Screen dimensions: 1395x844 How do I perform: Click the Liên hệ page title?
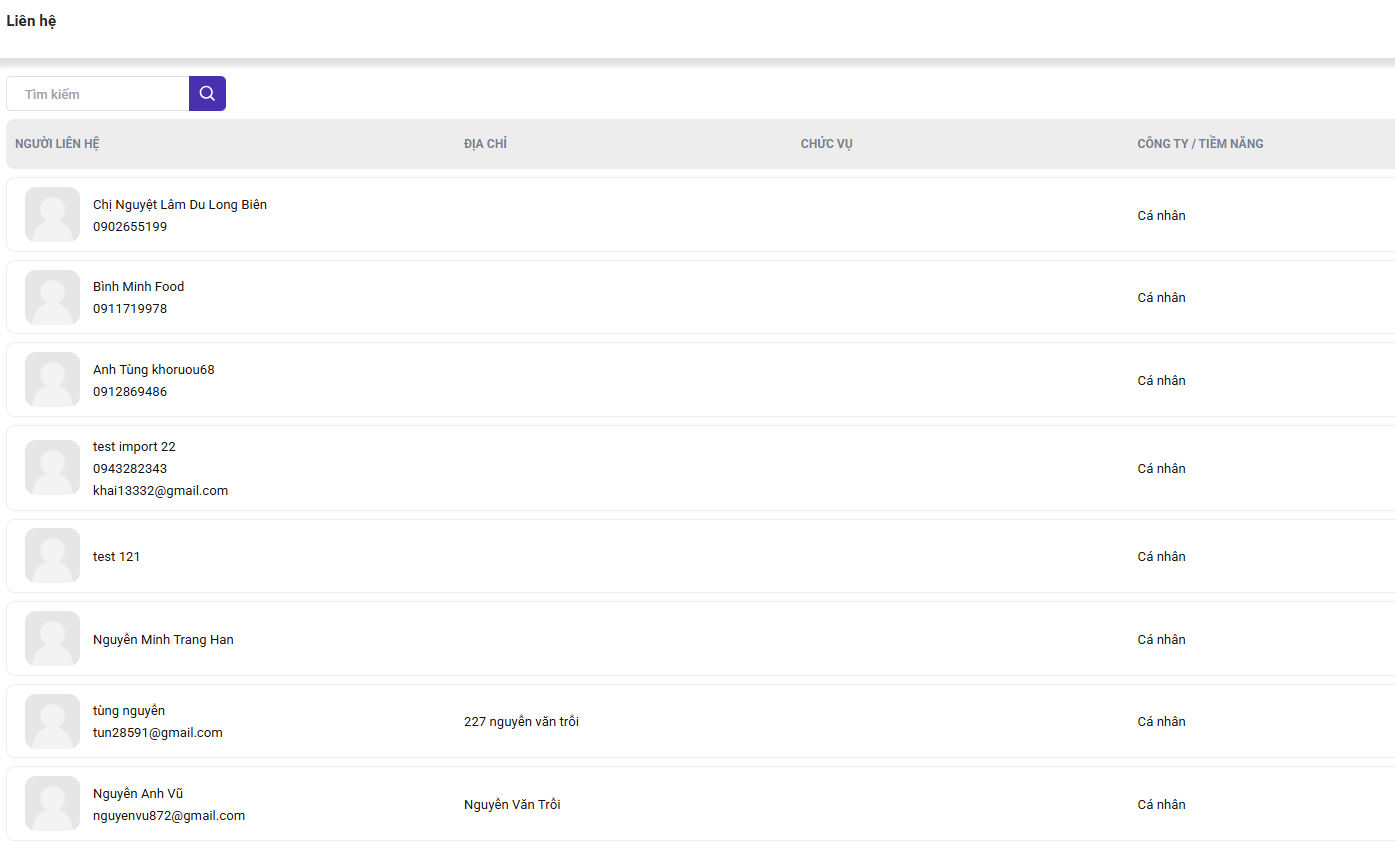pos(31,21)
